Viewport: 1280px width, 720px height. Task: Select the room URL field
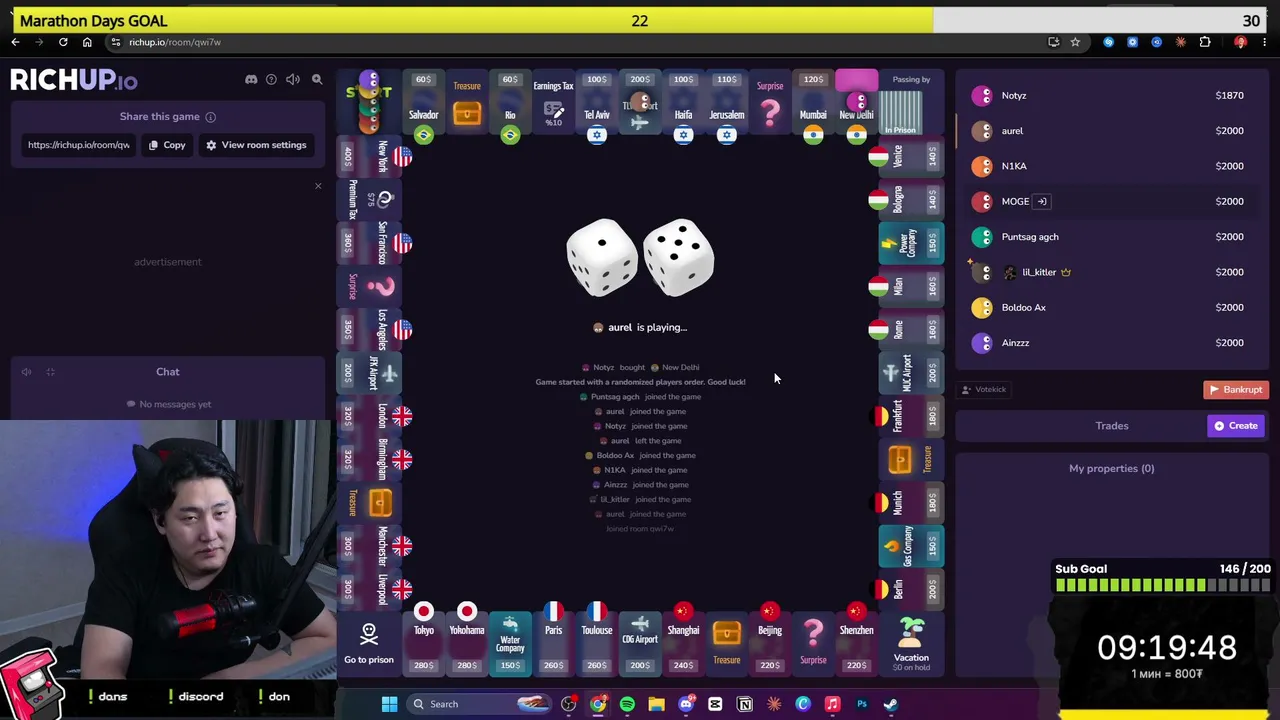(x=78, y=145)
